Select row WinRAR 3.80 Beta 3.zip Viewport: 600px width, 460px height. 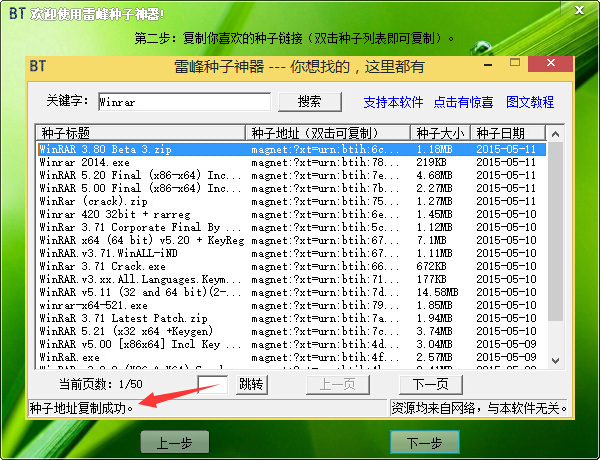pos(292,149)
